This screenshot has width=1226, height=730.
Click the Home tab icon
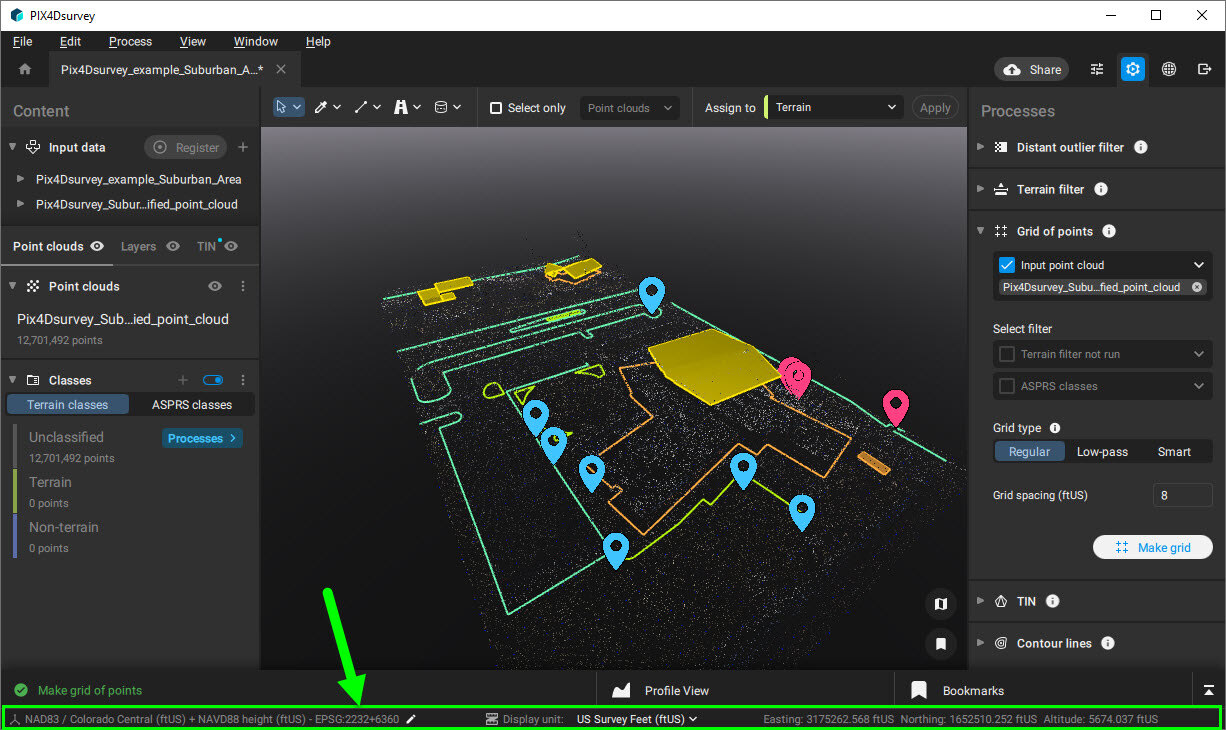[x=25, y=70]
